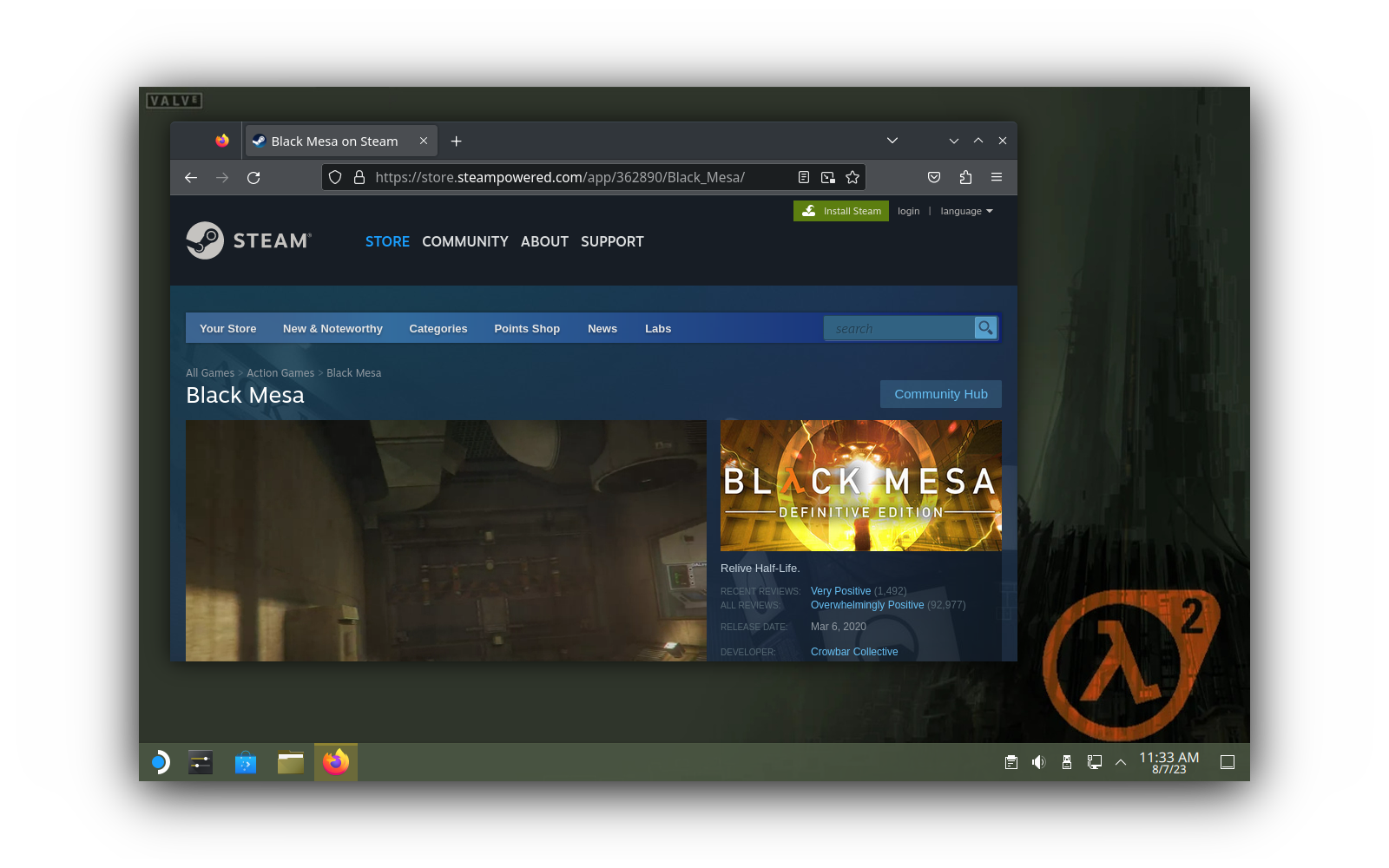This screenshot has width=1389, height=868.
Task: Click the Firefox reload page icon
Action: point(253,178)
